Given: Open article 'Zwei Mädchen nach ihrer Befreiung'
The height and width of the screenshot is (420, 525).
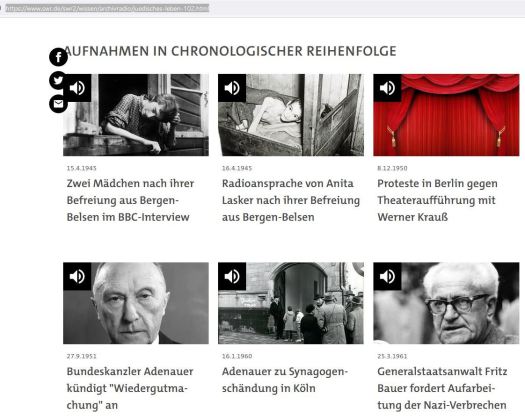Looking at the screenshot, I should click(130, 200).
